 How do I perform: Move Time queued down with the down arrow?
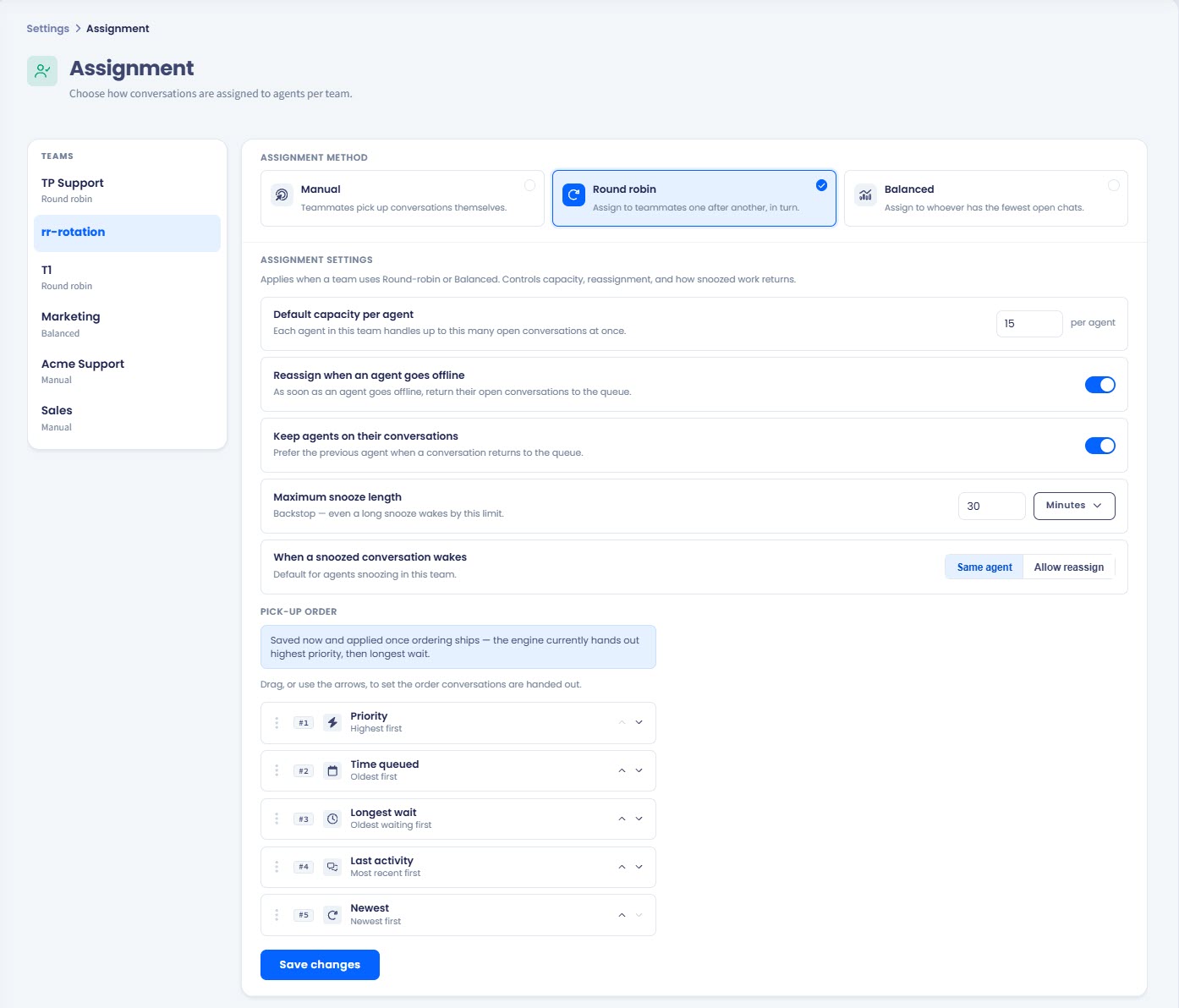639,771
